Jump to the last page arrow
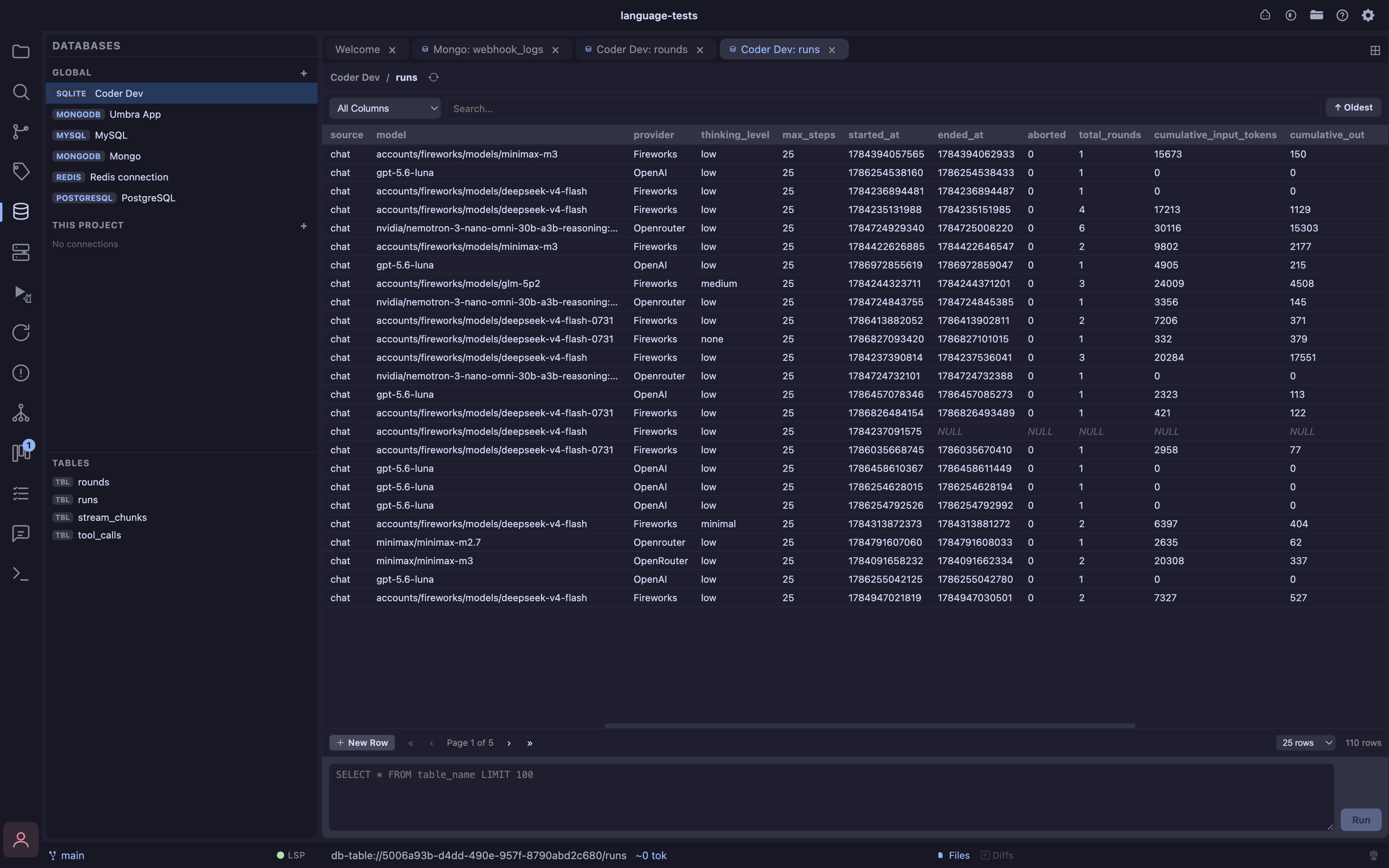The width and height of the screenshot is (1389, 868). coord(529,743)
